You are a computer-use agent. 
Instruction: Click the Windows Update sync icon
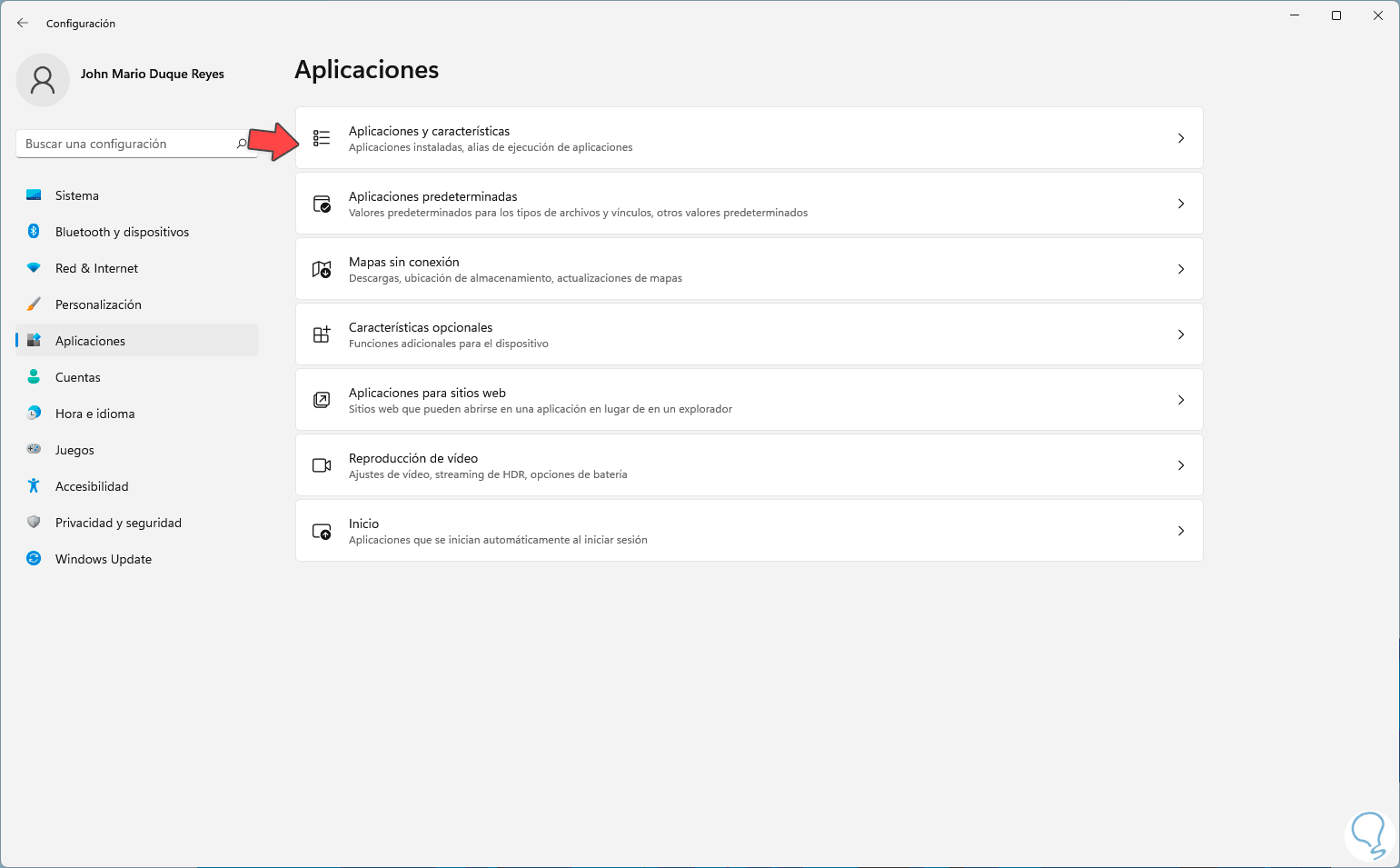(34, 559)
